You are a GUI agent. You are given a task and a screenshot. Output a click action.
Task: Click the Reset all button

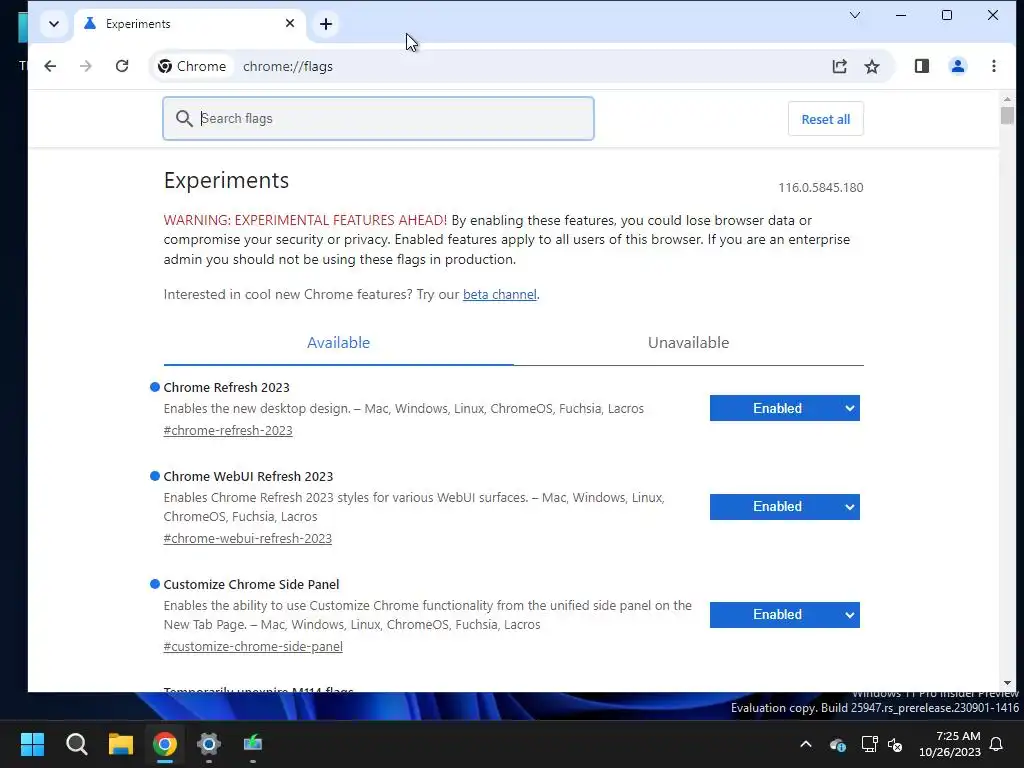[x=825, y=119]
